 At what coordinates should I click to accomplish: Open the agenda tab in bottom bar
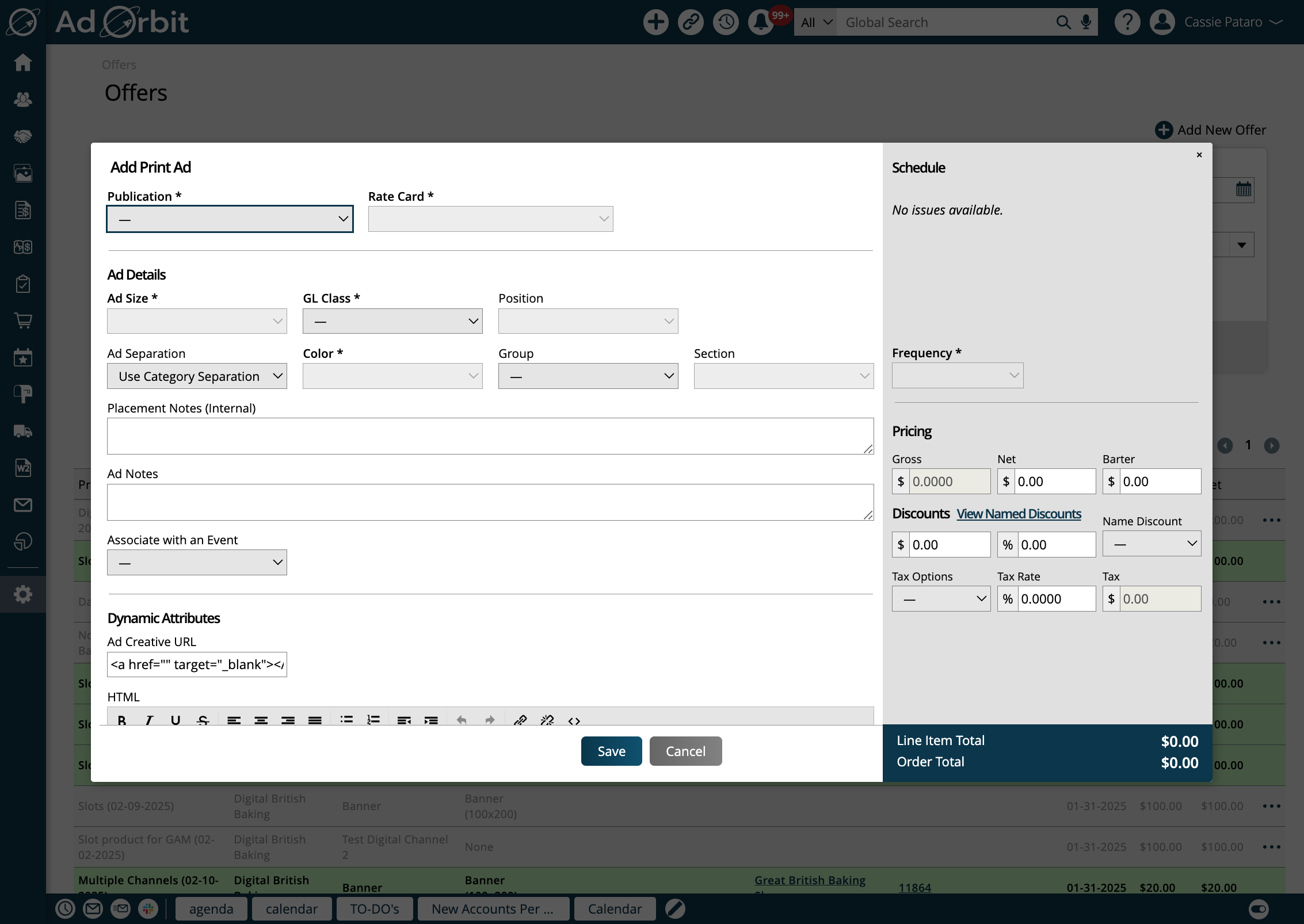pos(211,909)
